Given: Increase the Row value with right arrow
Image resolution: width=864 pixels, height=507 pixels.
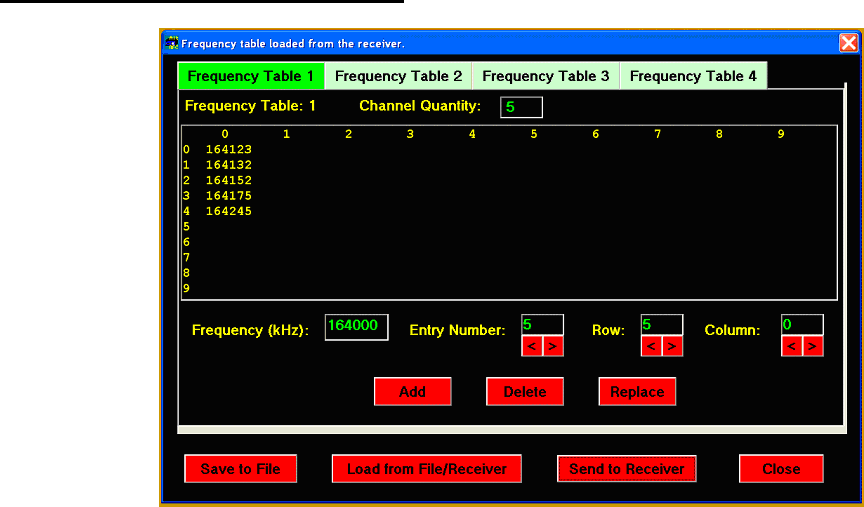Looking at the screenshot, I should click(x=672, y=346).
